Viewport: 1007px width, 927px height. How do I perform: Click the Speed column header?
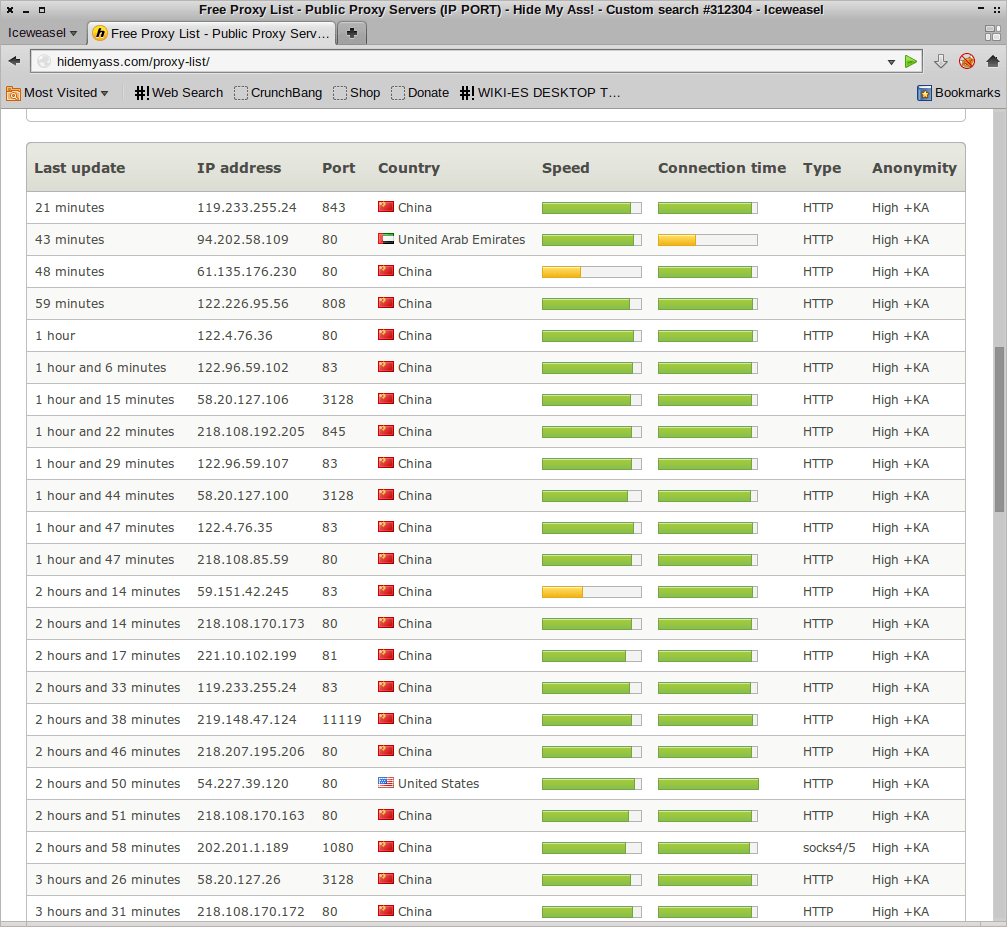(565, 168)
